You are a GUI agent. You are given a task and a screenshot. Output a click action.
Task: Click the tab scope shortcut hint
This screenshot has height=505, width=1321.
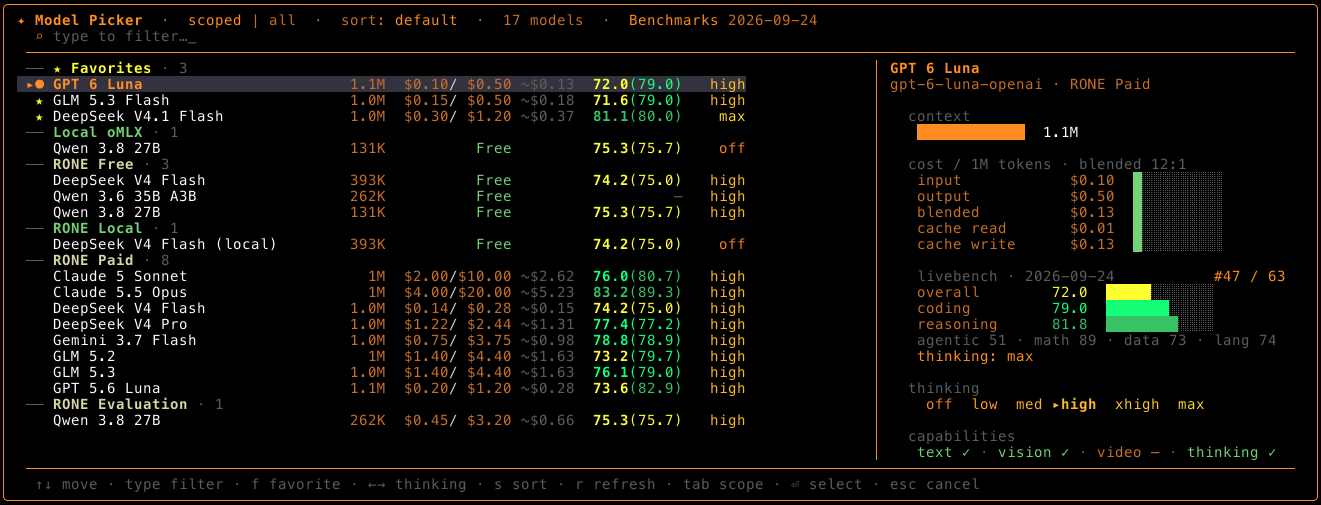(x=723, y=484)
